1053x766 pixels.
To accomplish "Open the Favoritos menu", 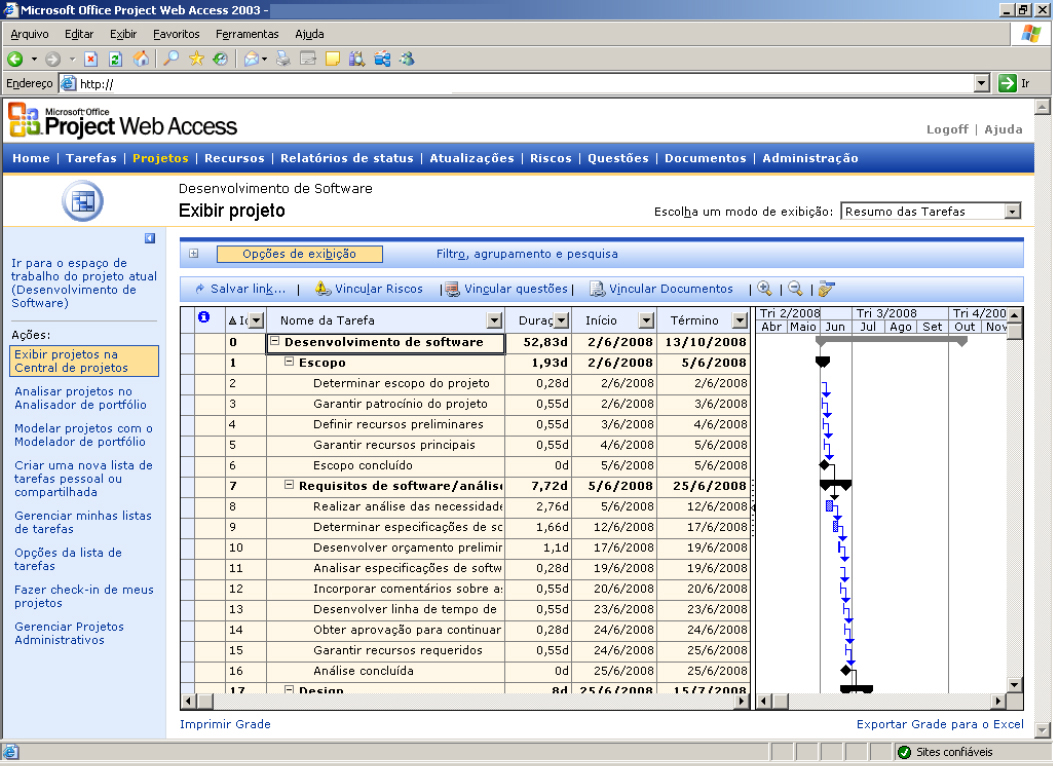I will (176, 34).
